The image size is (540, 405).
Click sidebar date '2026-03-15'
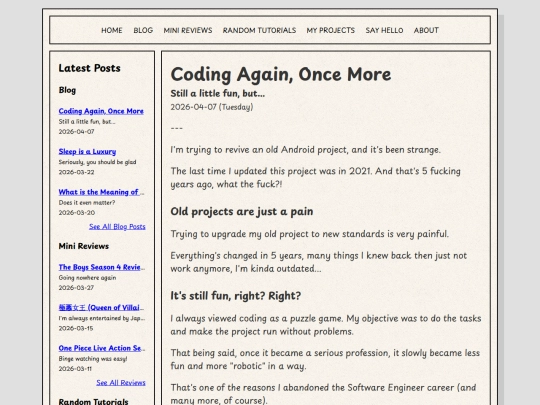point(76,328)
